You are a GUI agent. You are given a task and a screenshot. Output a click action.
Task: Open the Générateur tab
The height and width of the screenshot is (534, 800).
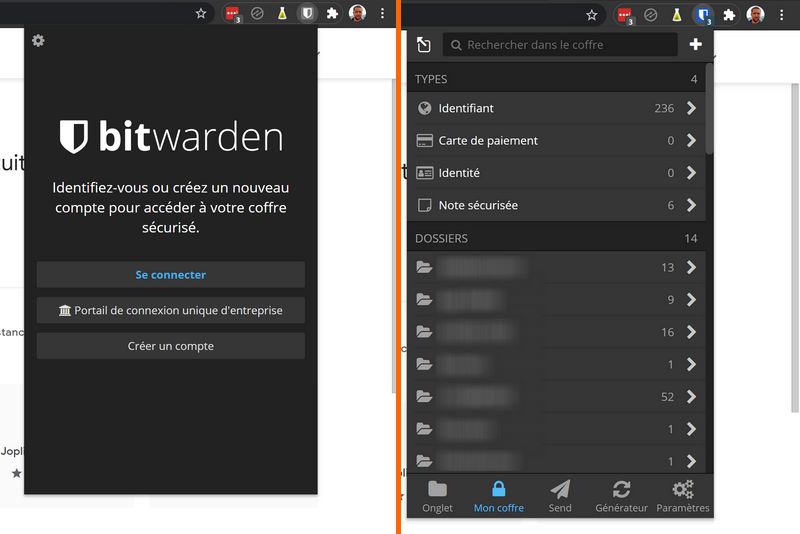pyautogui.click(x=621, y=496)
